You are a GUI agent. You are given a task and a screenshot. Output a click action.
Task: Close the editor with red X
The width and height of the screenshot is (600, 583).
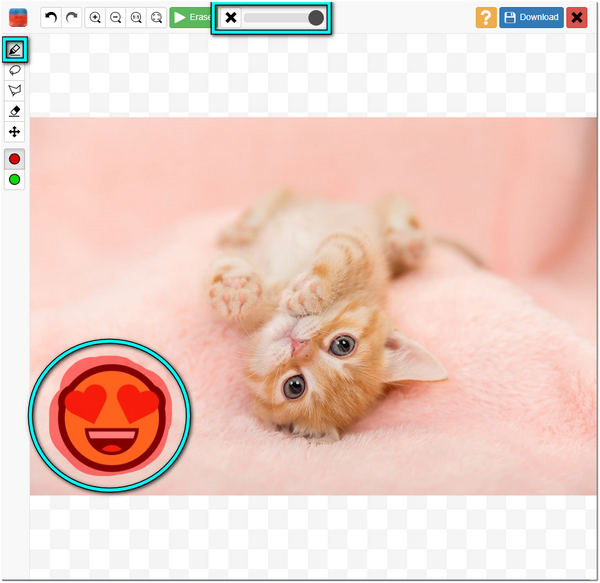pos(577,18)
